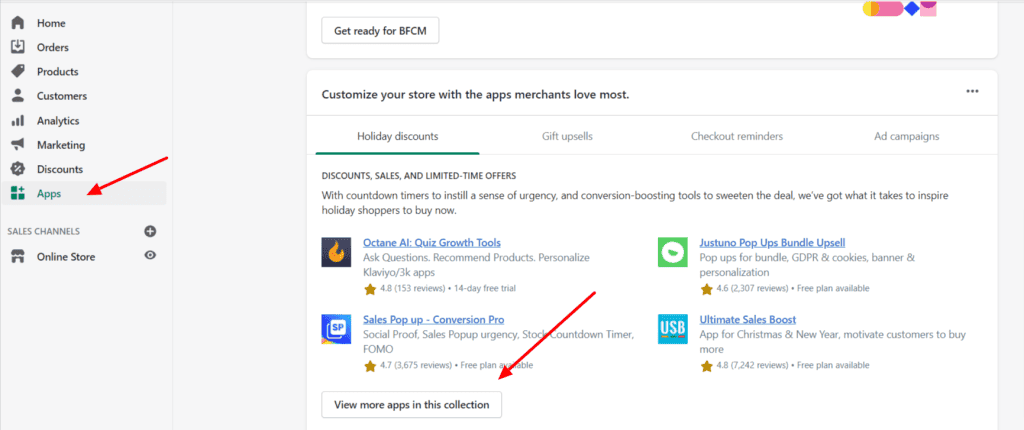Click the Customers person icon
Image resolution: width=1024 pixels, height=430 pixels.
point(18,95)
